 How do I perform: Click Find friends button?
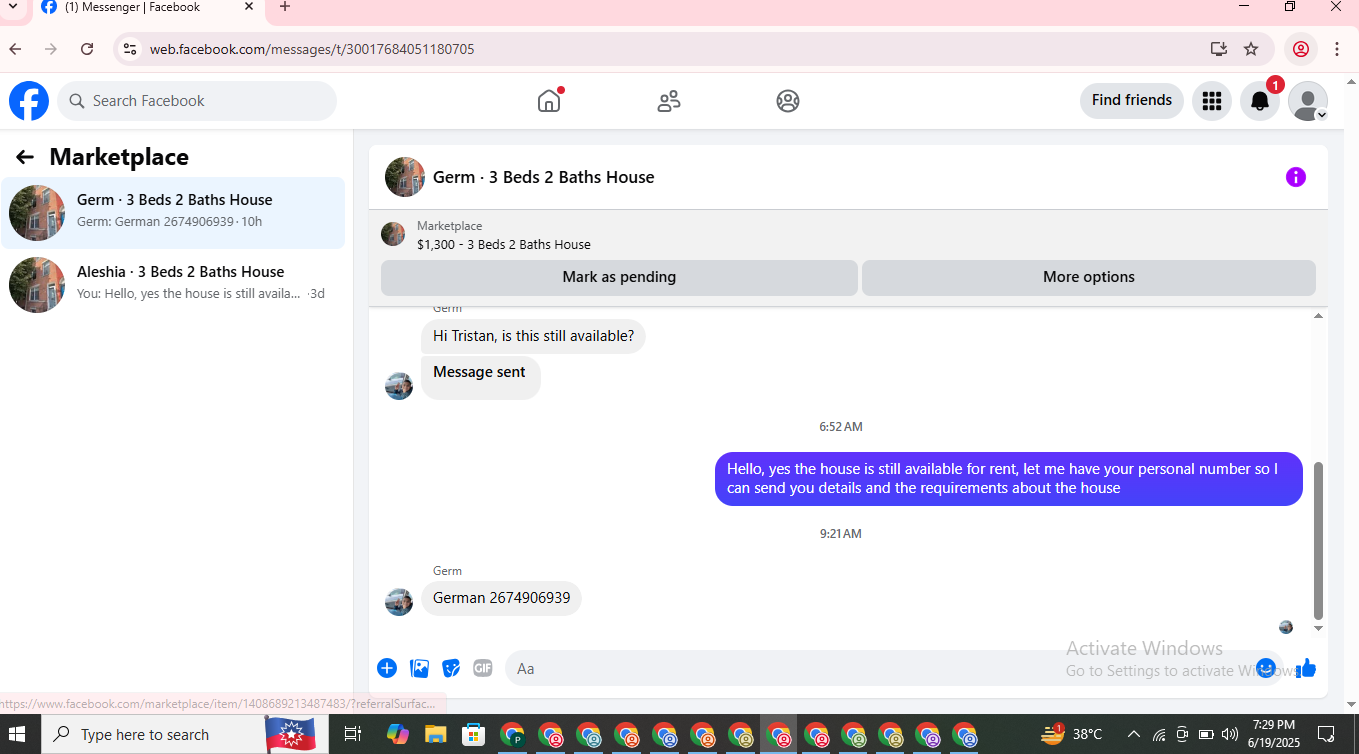click(1132, 101)
